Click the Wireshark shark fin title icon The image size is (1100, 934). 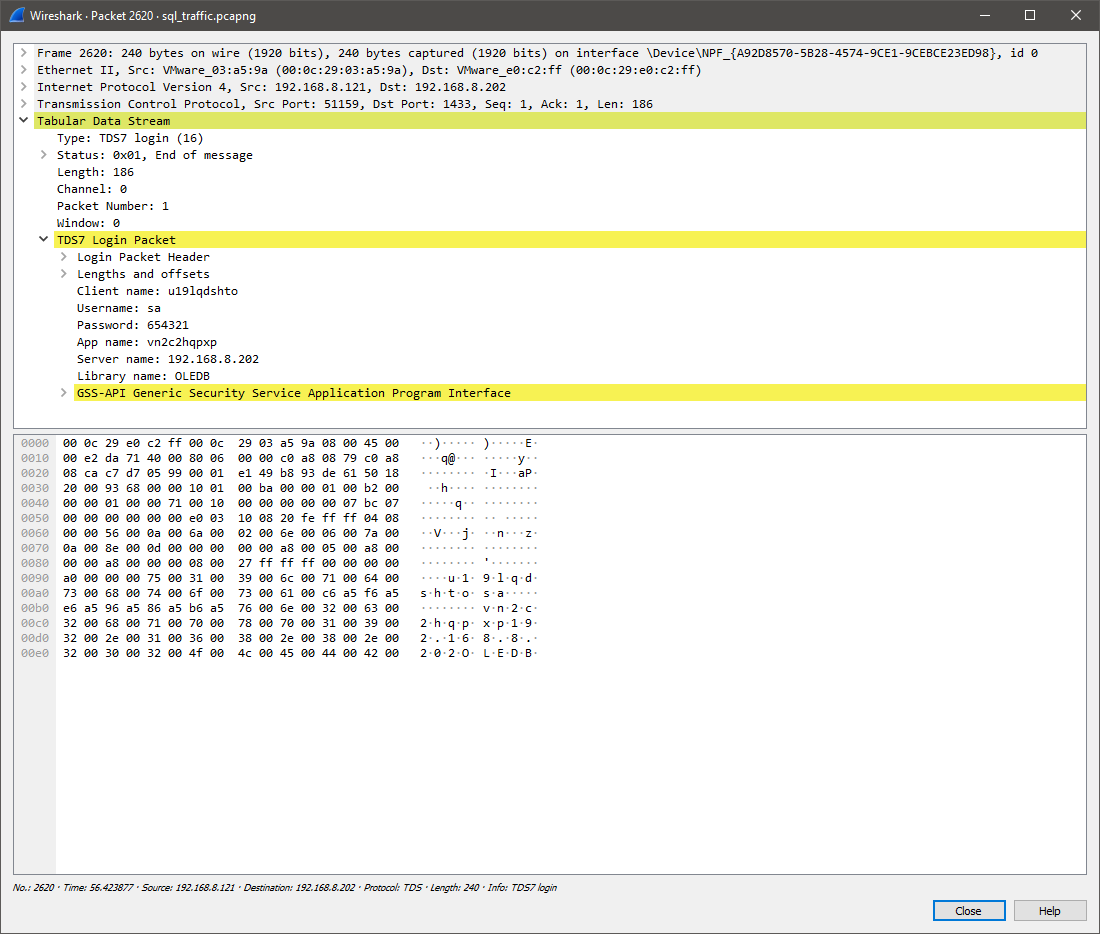pos(17,15)
